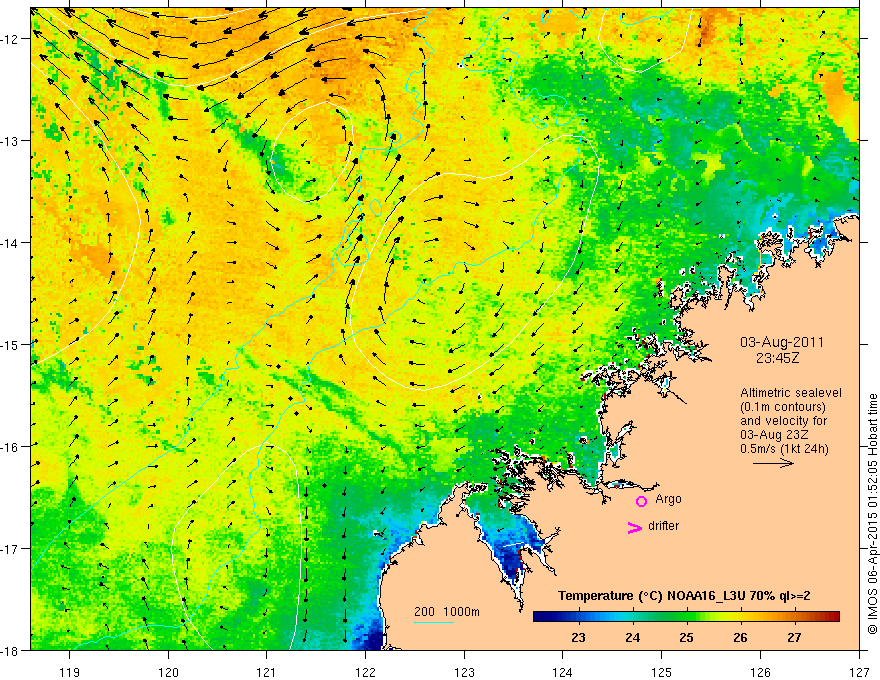This screenshot has height=680, width=880.
Task: Click the colorbar tick label 26
Action: 740,637
